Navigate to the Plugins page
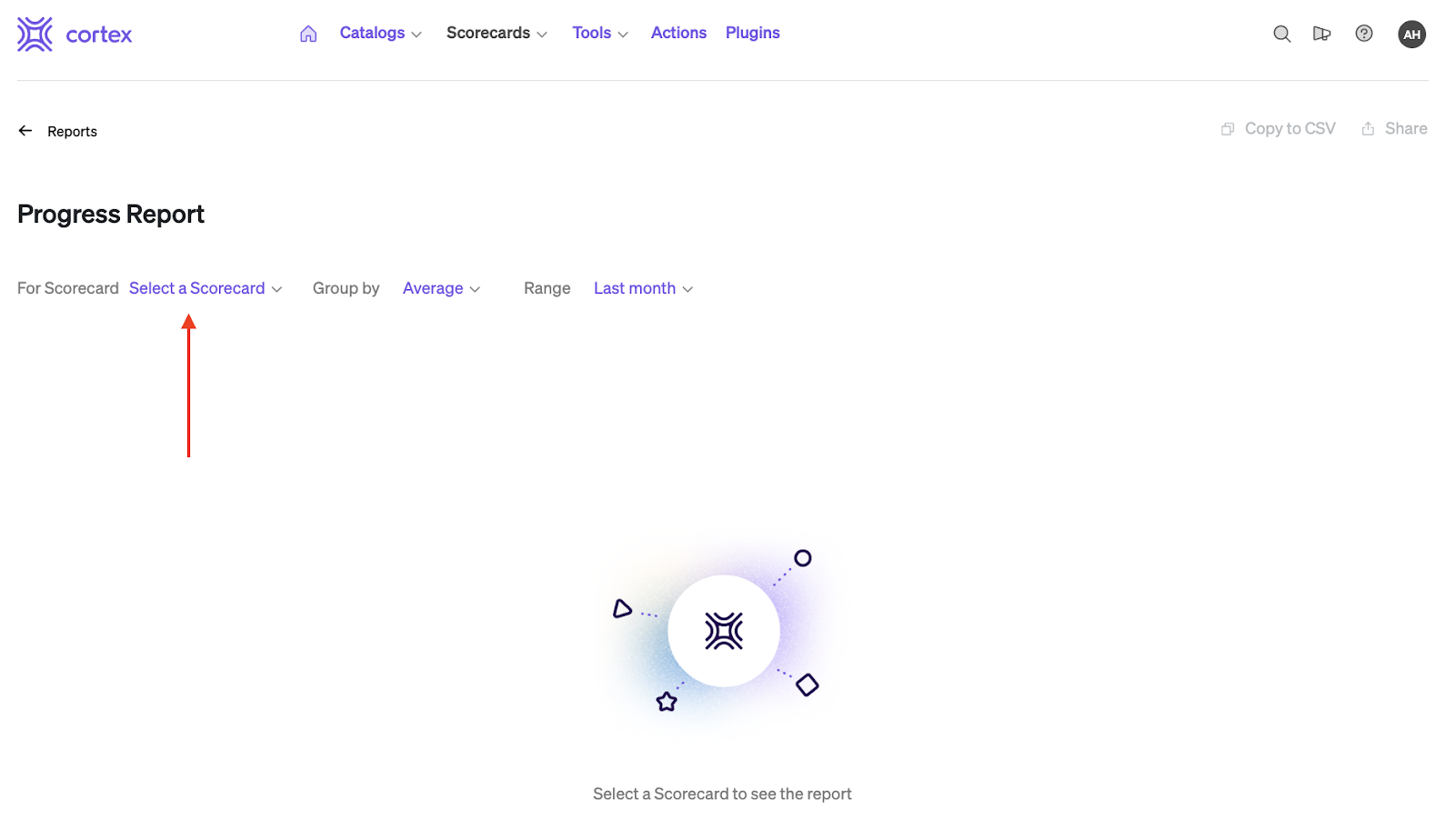This screenshot has width=1455, height=840. click(752, 33)
